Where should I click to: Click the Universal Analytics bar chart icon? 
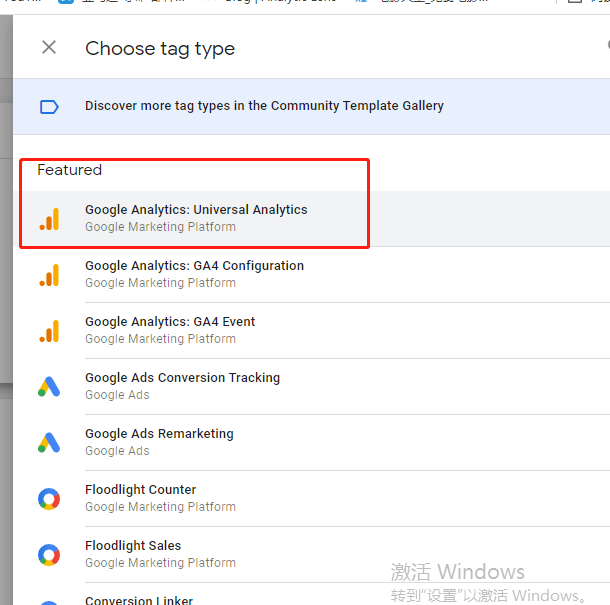(x=49, y=219)
